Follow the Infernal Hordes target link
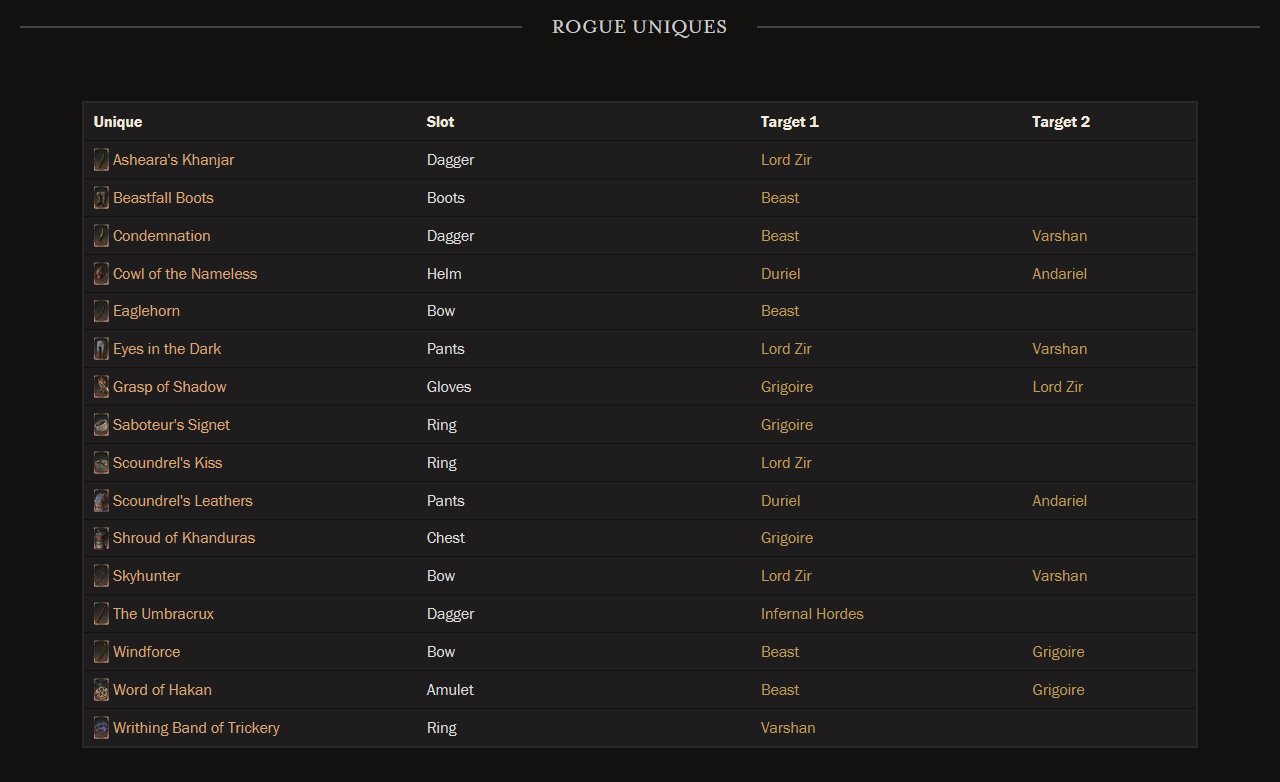The image size is (1280, 782). click(x=812, y=614)
